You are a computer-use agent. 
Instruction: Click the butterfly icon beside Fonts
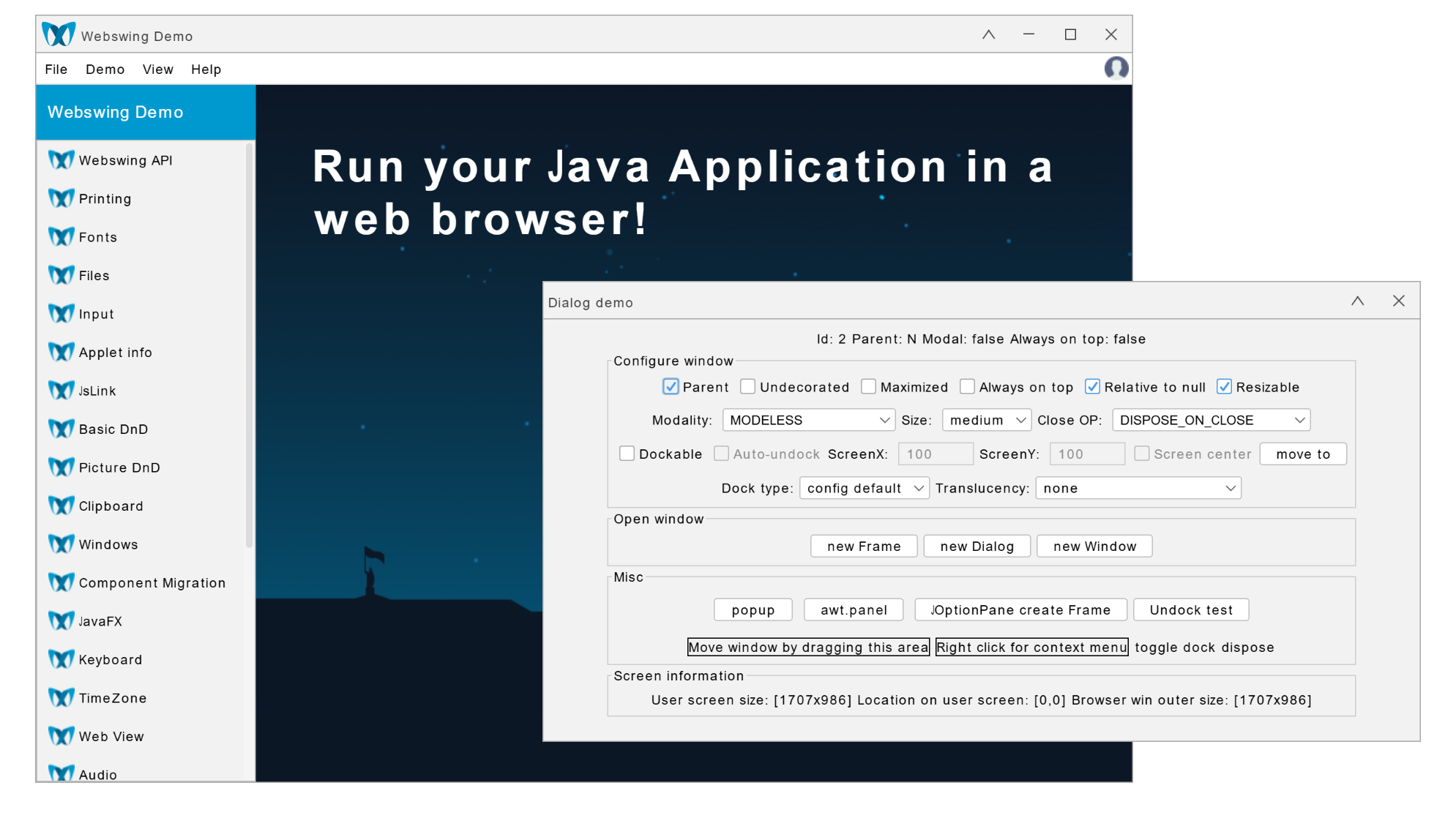click(x=61, y=236)
